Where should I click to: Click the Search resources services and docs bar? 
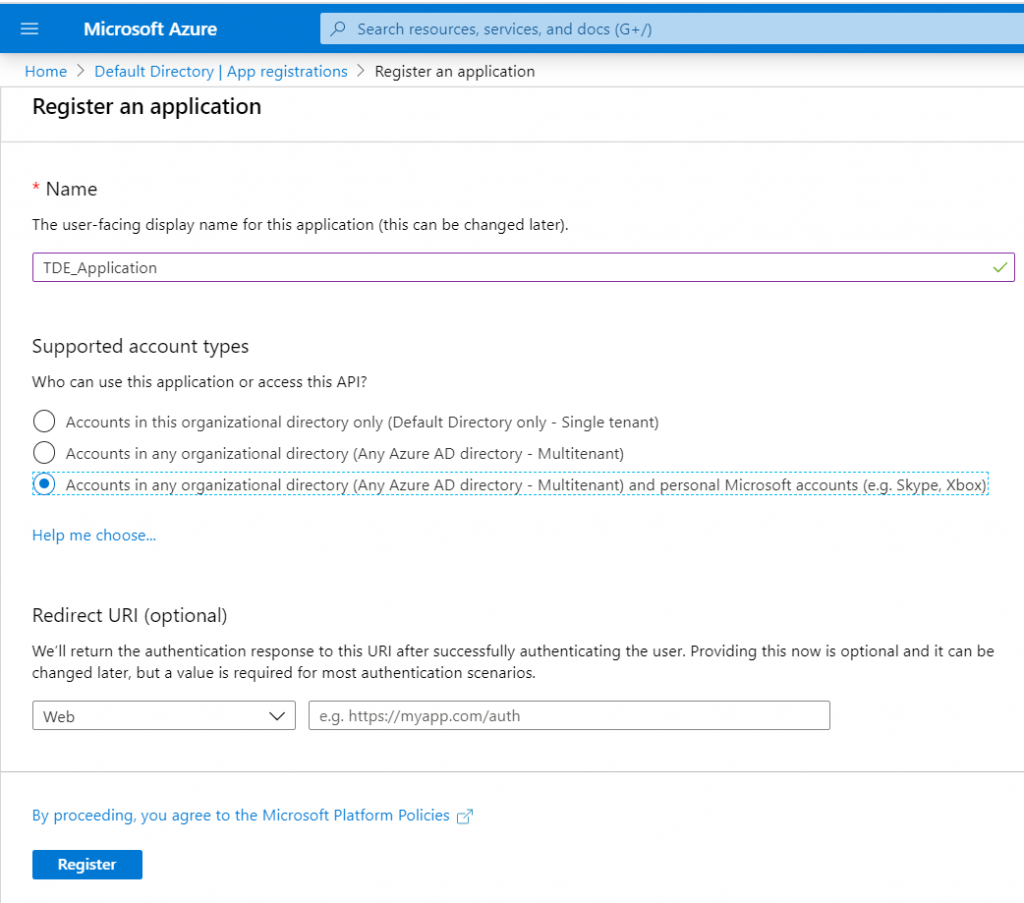[x=600, y=28]
